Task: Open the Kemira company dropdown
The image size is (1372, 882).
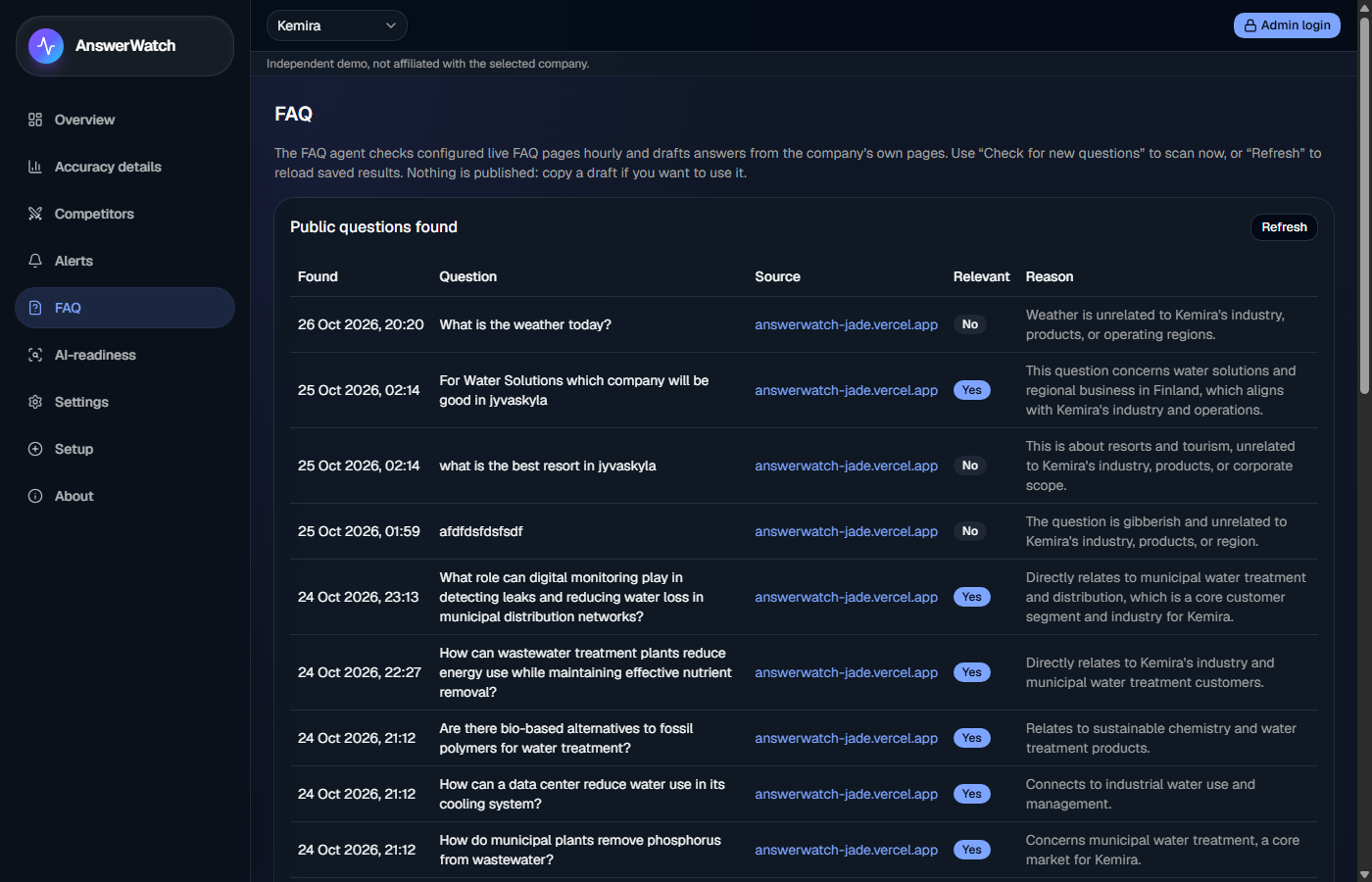Action: [336, 25]
